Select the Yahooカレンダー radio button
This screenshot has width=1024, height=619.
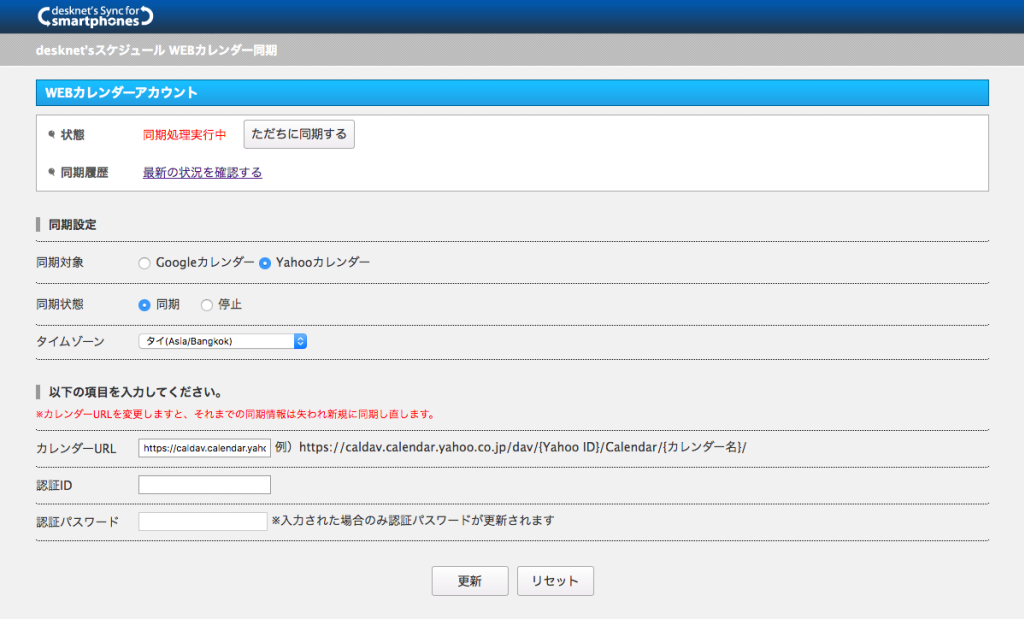(x=264, y=263)
